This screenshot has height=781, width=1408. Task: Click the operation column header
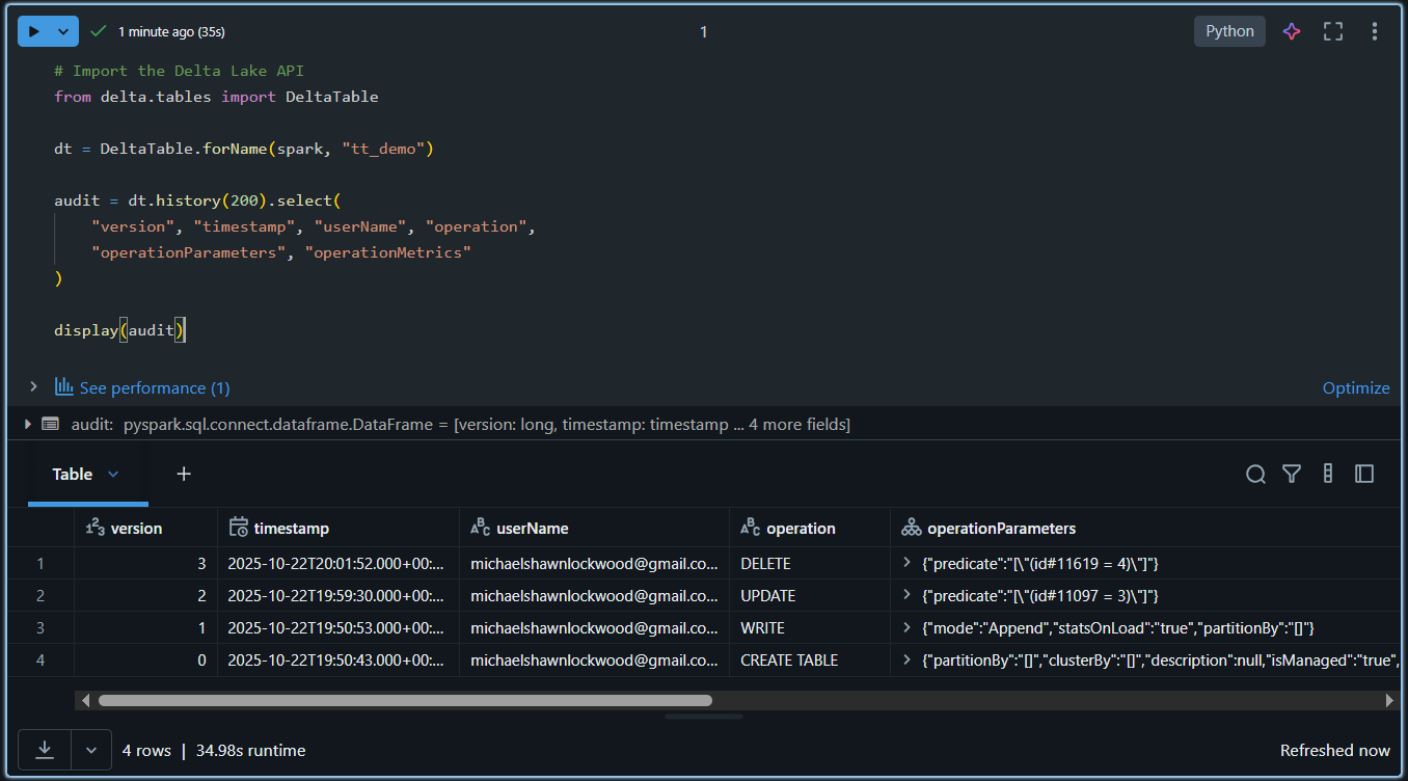coord(809,528)
